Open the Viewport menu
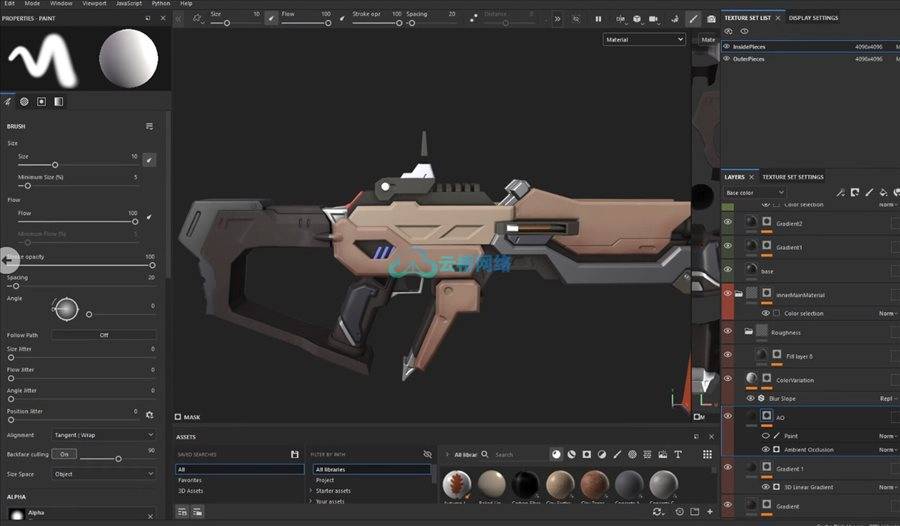The image size is (900, 526). click(x=93, y=4)
